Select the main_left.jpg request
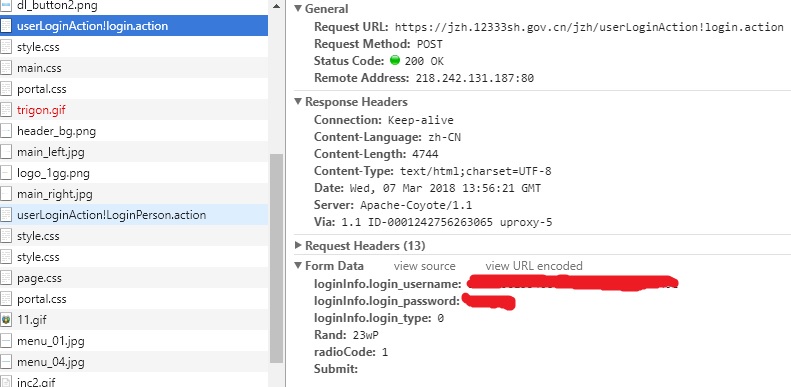The height and width of the screenshot is (387, 791). (x=134, y=152)
